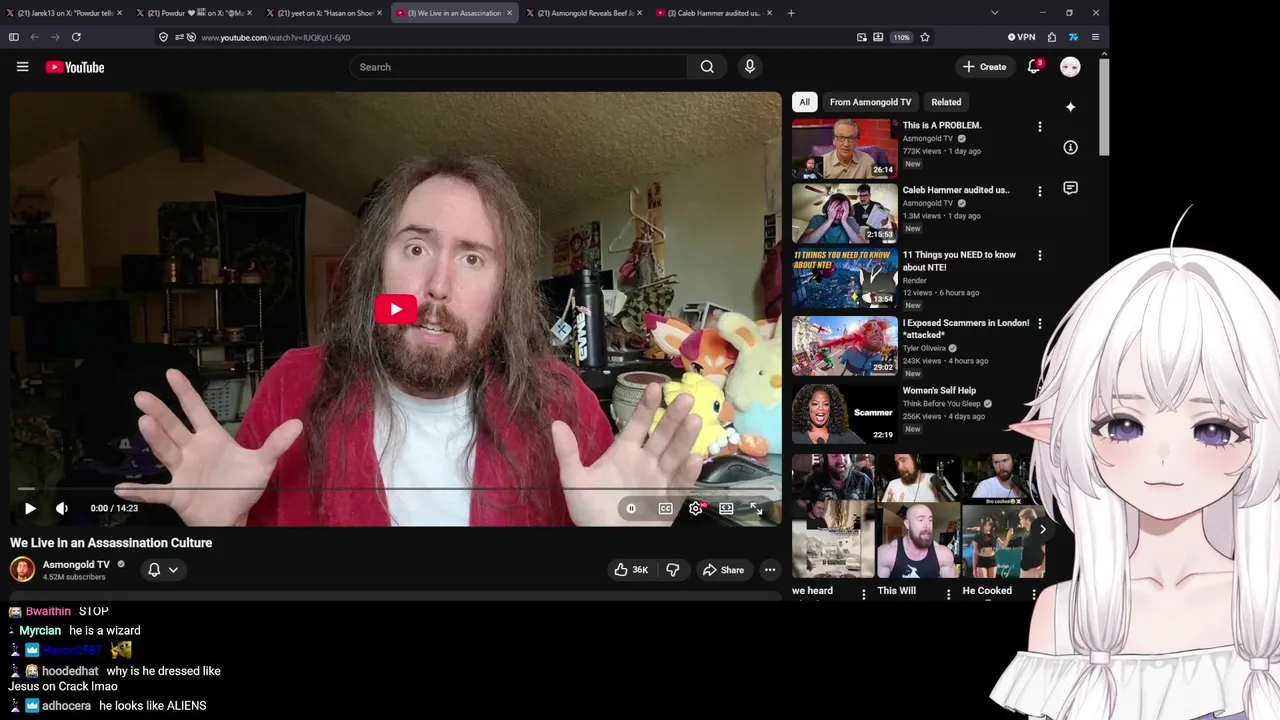Open the info circle icon in the right panel
This screenshot has height=720, width=1280.
(1070, 147)
